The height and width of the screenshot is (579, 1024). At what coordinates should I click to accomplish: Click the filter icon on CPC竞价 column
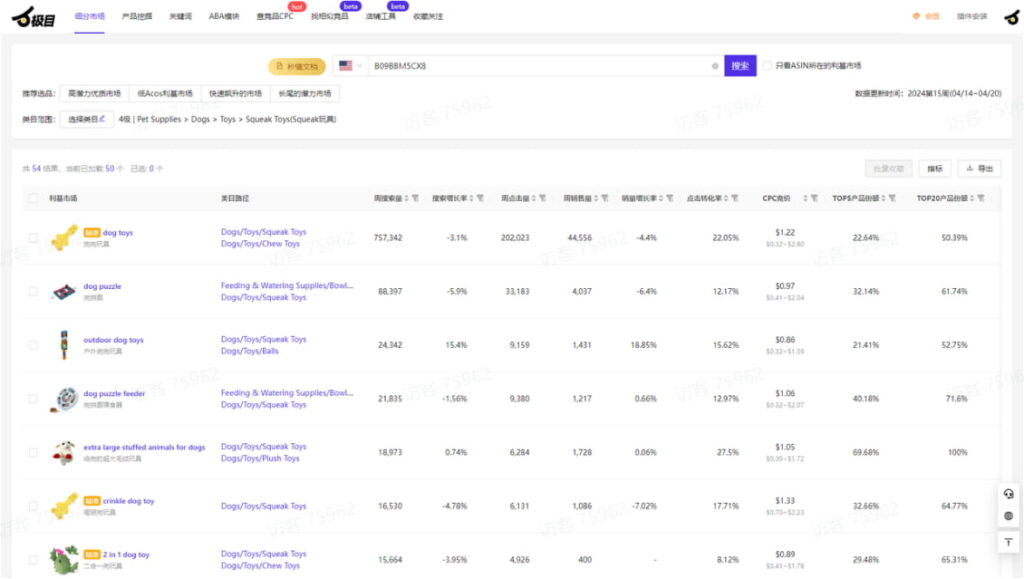(813, 198)
